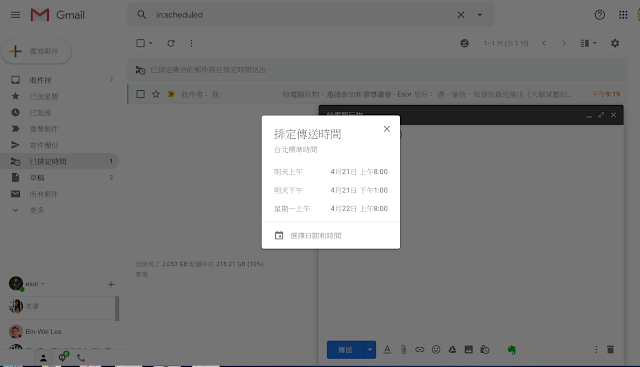
Task: Open the scheduled folder 已排定時間
Action: (60, 161)
